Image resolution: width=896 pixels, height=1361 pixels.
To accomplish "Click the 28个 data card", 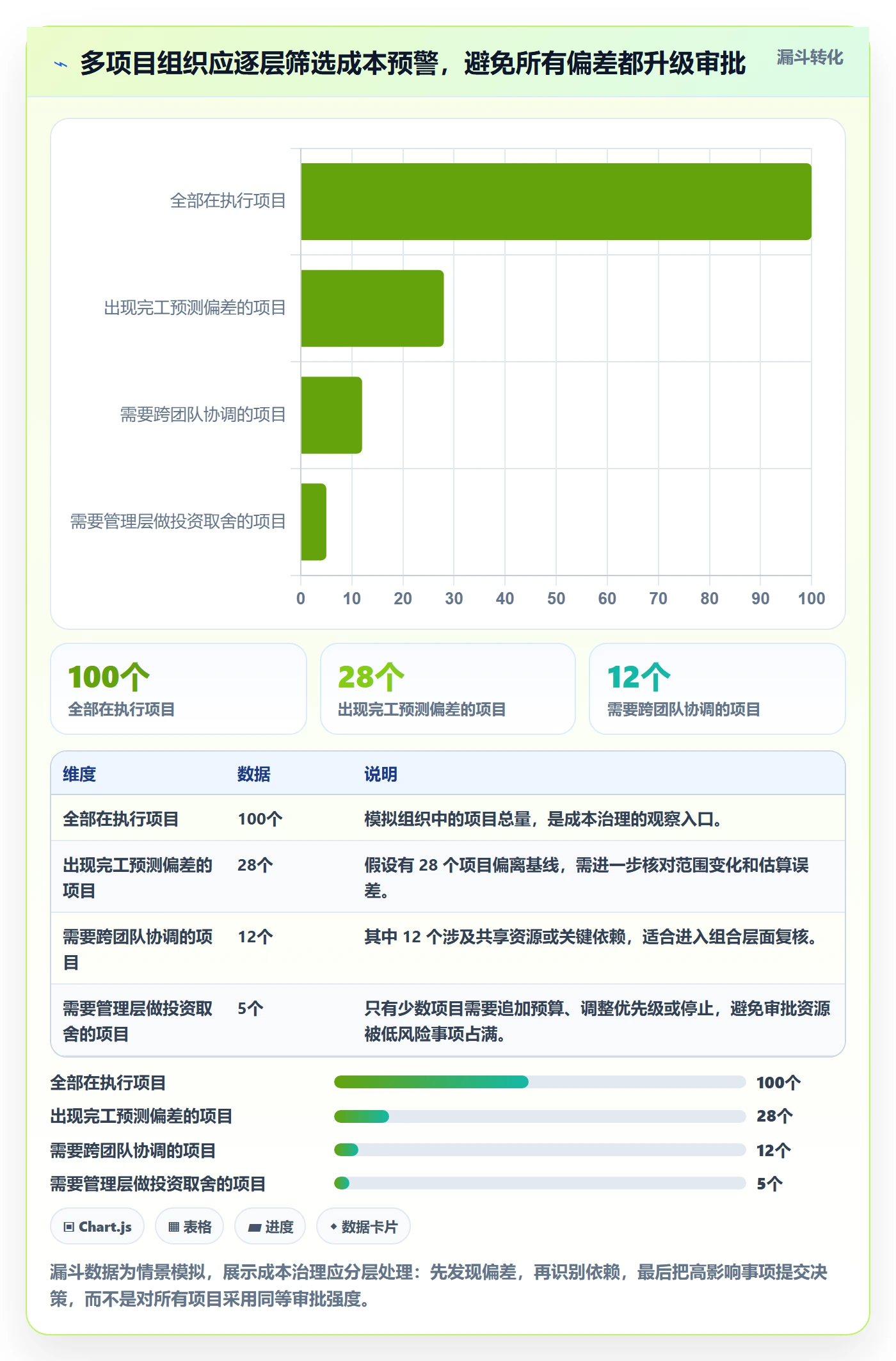I will (448, 689).
